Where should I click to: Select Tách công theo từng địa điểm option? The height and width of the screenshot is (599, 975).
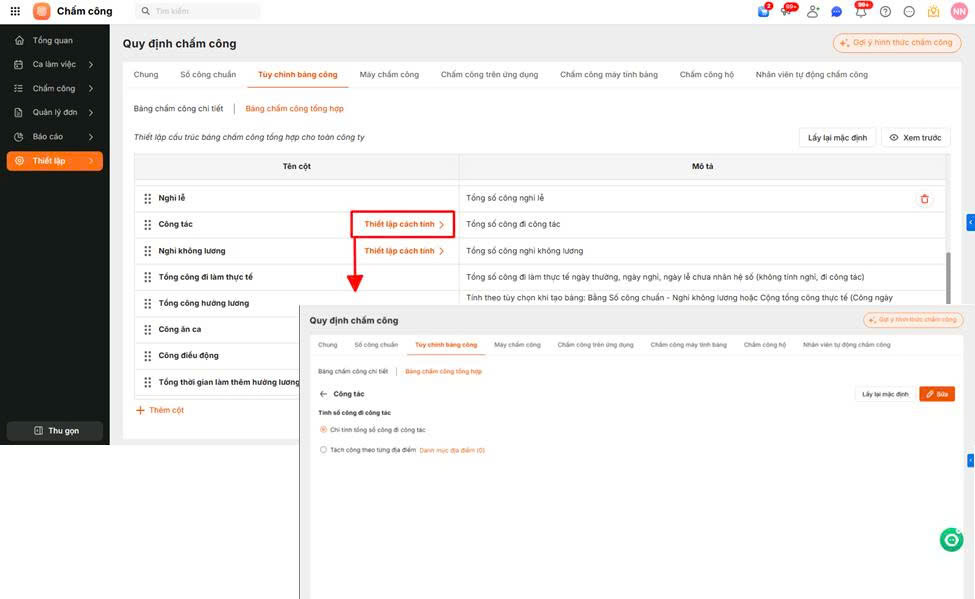(323, 450)
